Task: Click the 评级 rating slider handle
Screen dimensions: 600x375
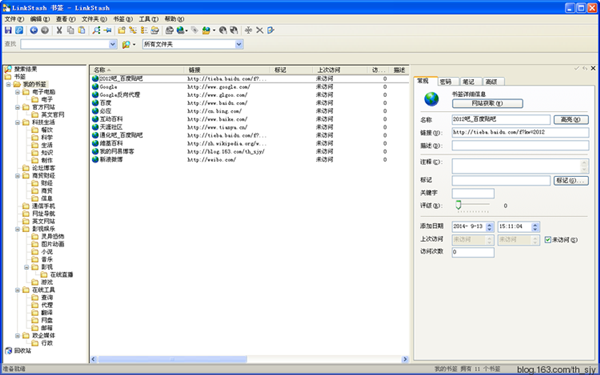Action: click(458, 205)
